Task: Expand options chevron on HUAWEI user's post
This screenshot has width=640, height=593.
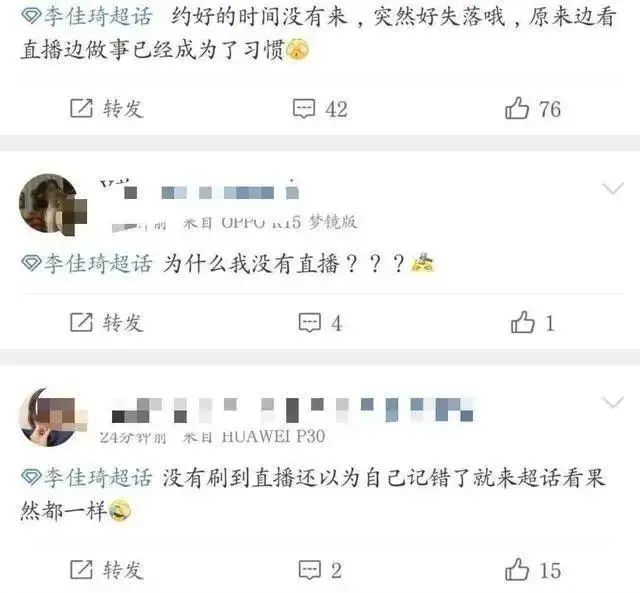Action: 613,402
